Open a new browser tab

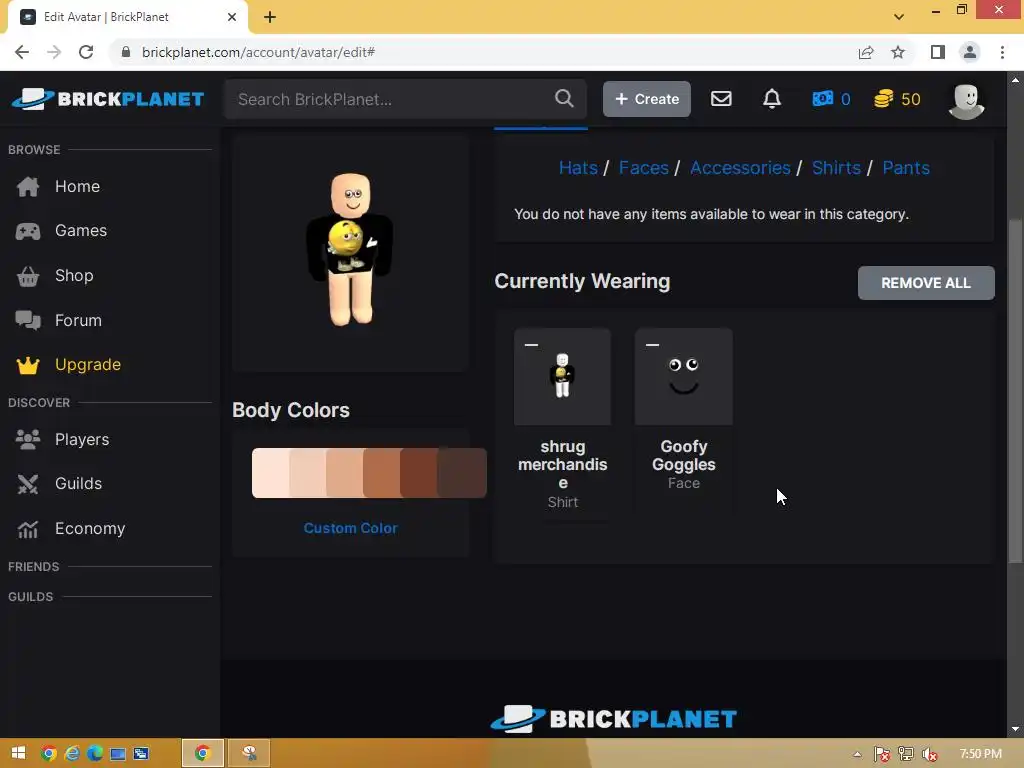270,17
